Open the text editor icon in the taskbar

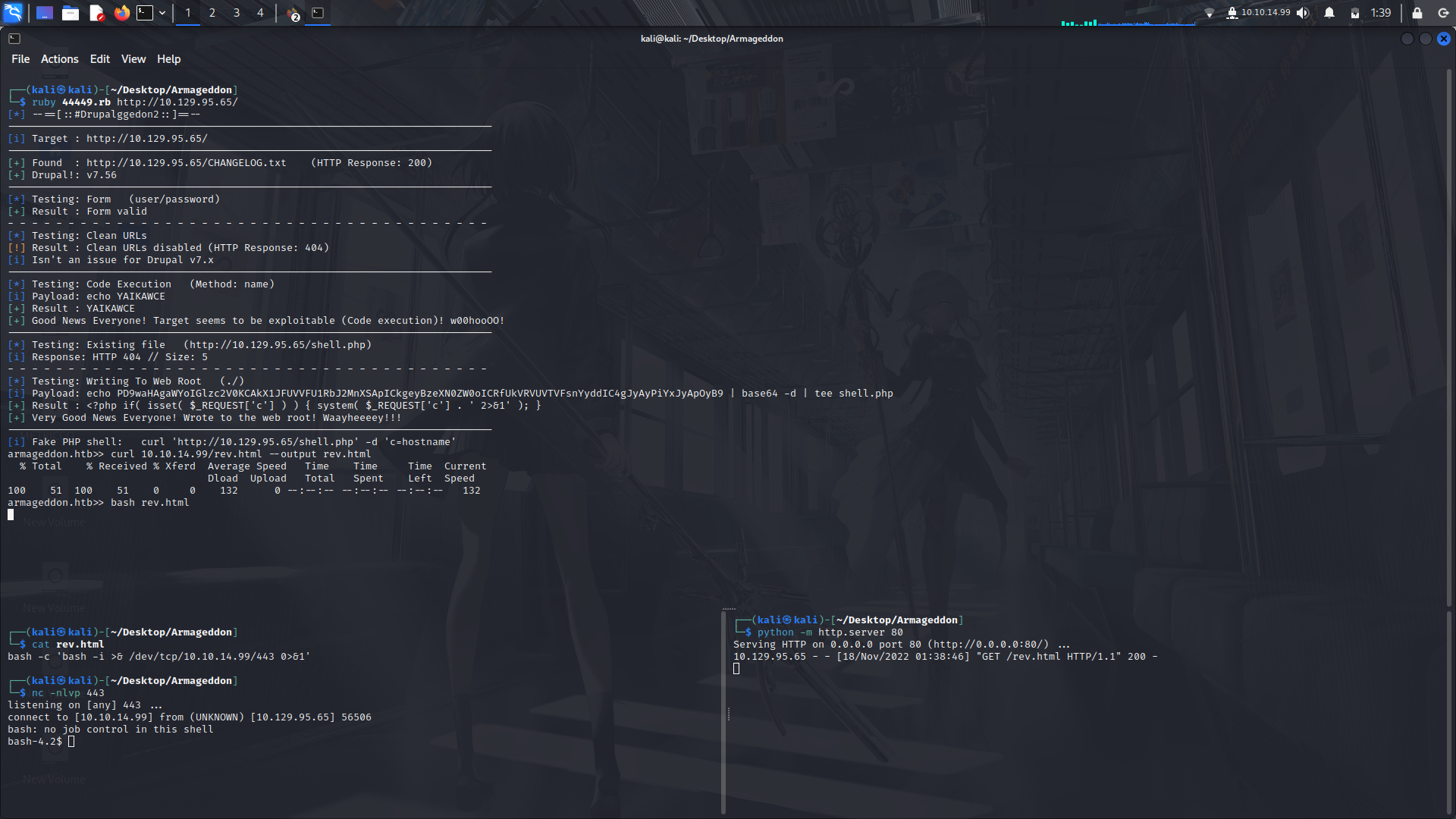point(96,13)
